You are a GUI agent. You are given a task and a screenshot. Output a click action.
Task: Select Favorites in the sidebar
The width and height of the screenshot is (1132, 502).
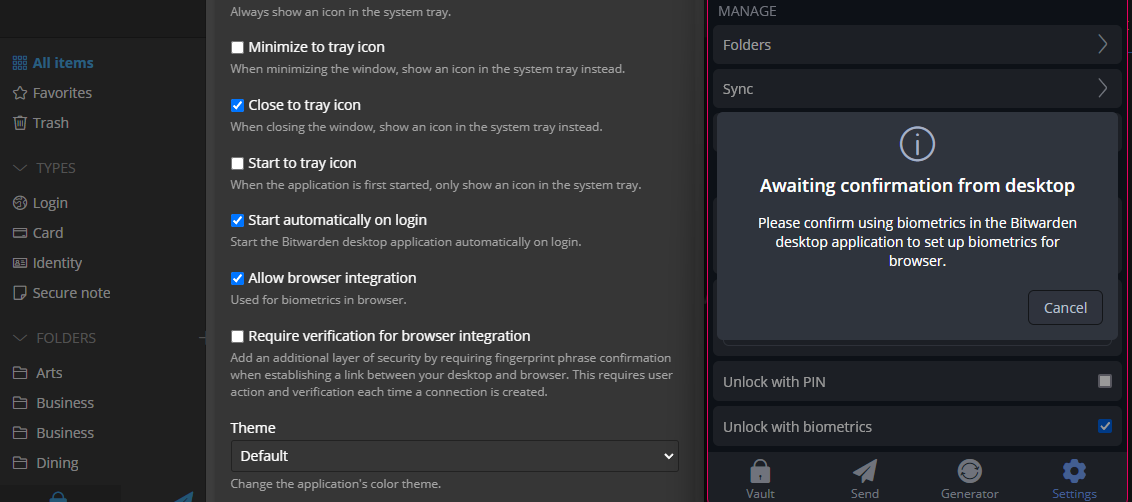62,93
